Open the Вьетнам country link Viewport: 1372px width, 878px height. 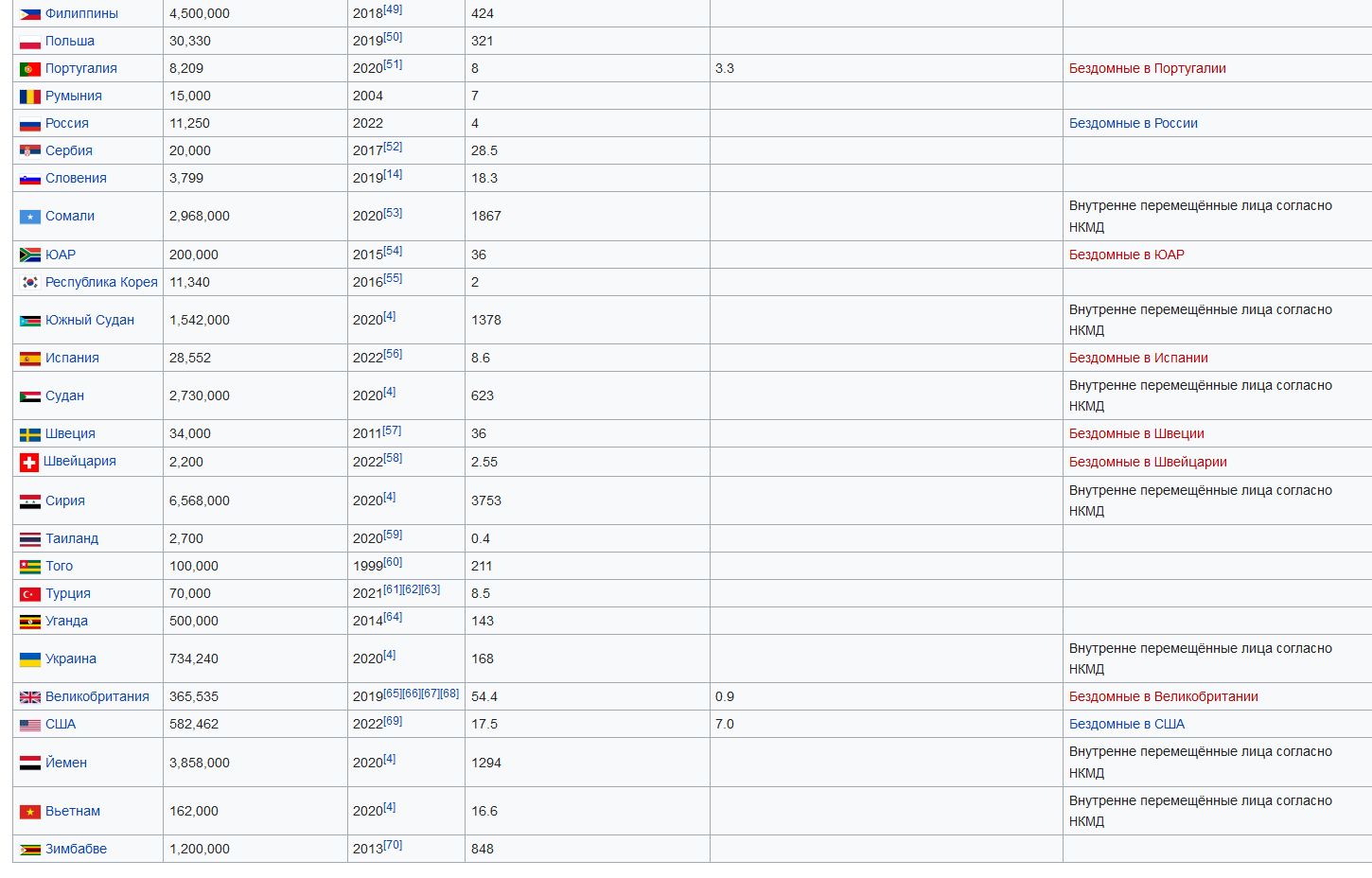pos(73,811)
